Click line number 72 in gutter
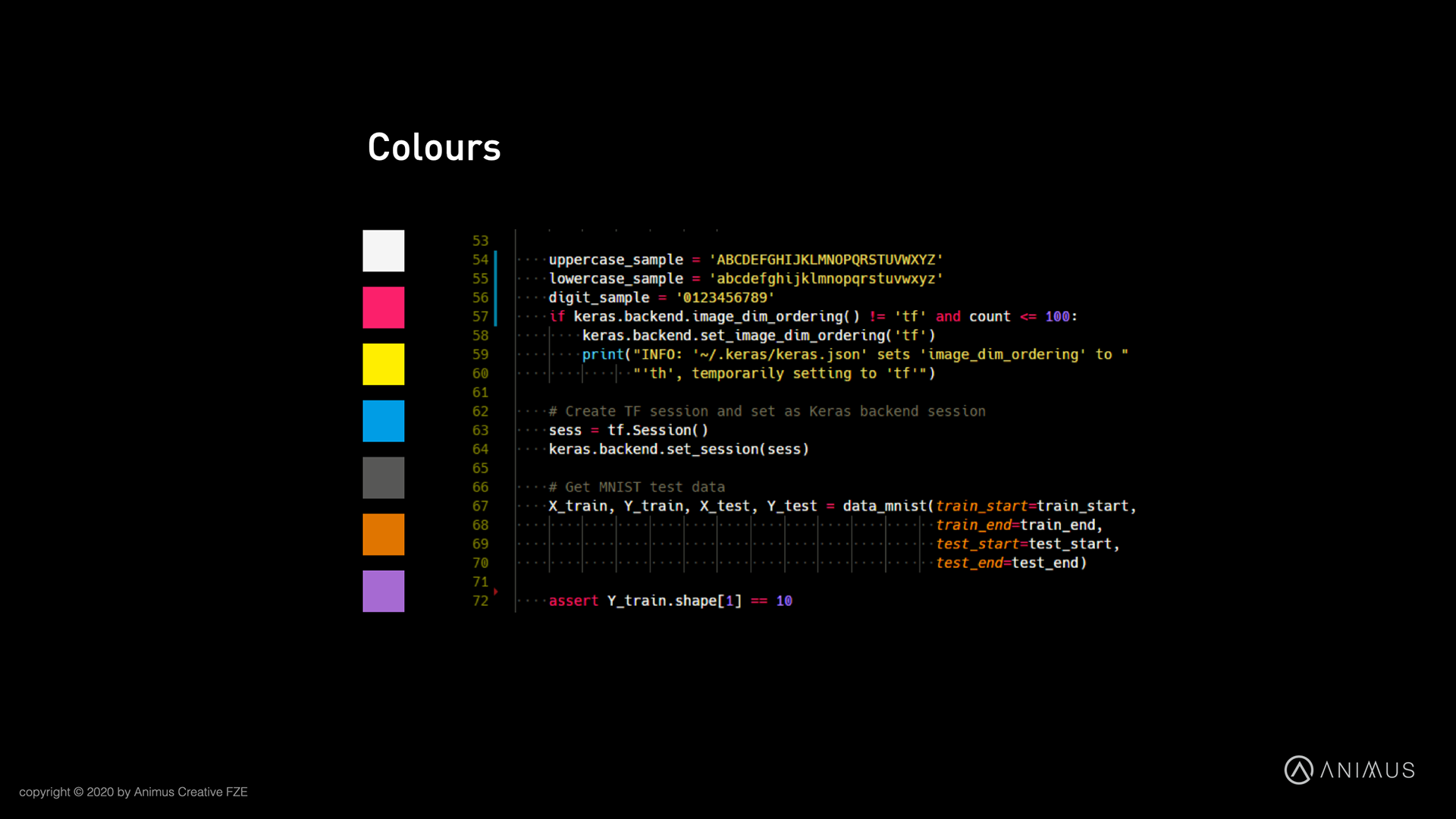This screenshot has width=1456, height=819. click(480, 601)
